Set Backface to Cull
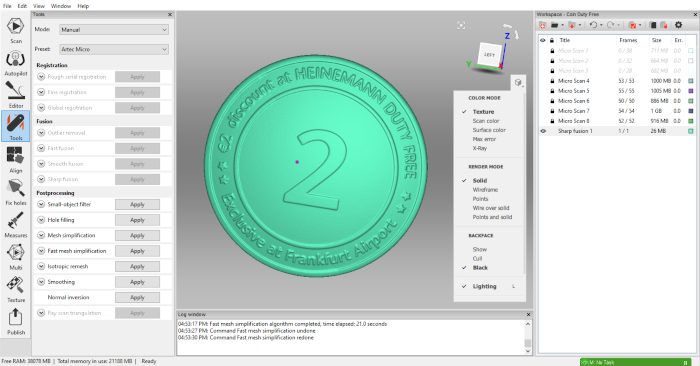The image size is (700, 366). click(477, 258)
